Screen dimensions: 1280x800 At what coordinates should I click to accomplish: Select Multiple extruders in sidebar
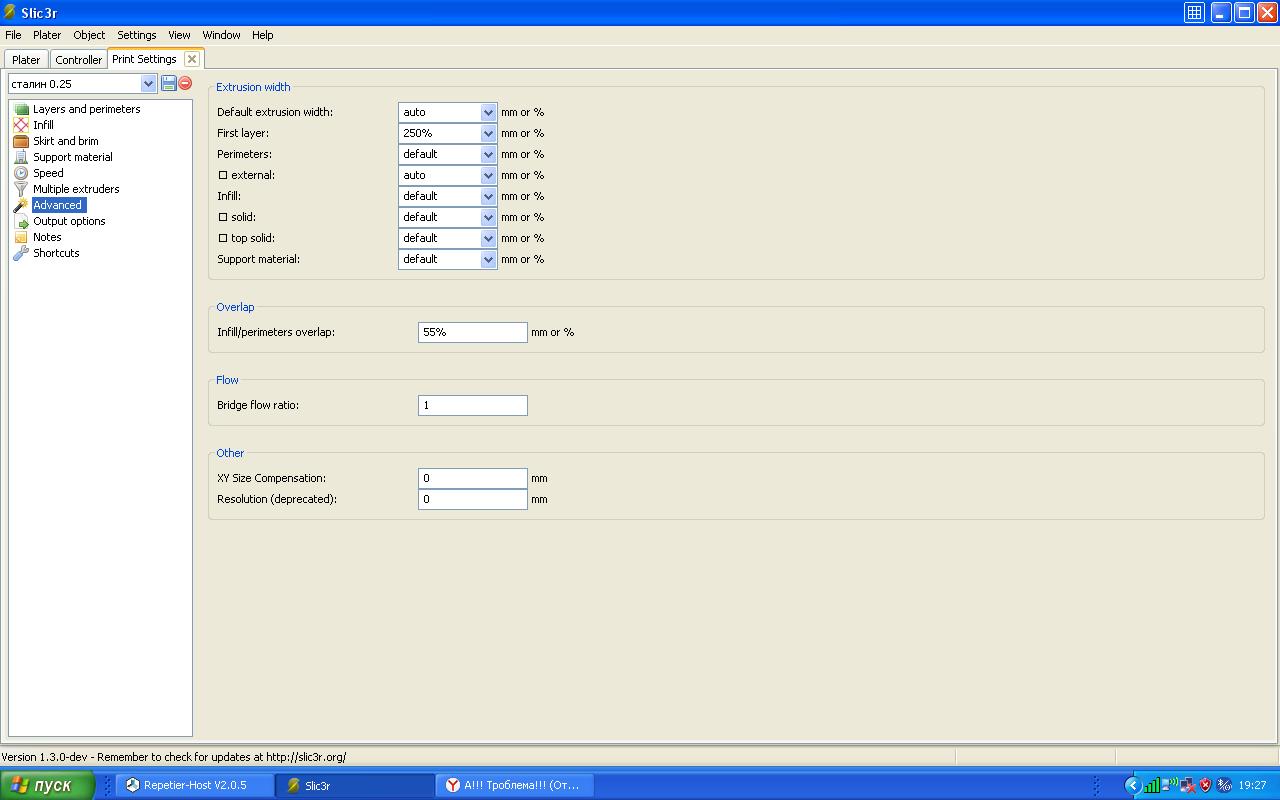tap(76, 189)
